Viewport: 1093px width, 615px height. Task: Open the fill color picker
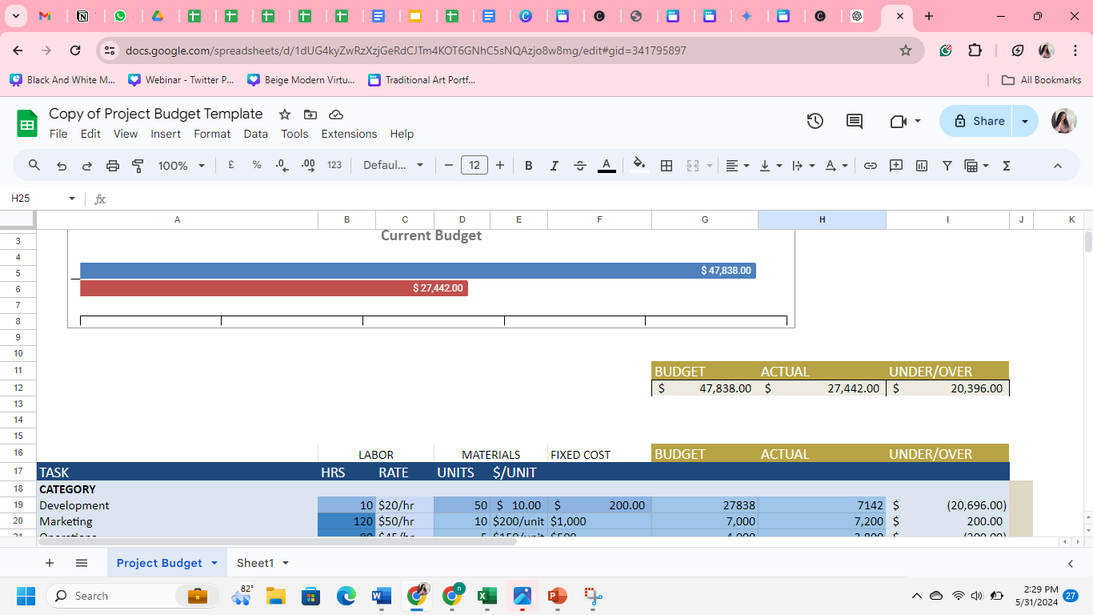pos(639,166)
